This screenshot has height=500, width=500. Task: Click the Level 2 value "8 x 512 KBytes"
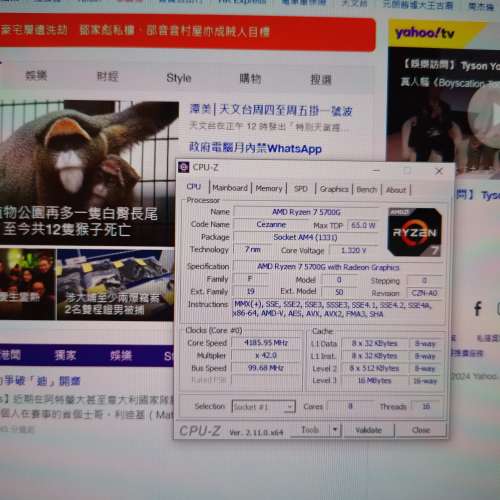(375, 368)
